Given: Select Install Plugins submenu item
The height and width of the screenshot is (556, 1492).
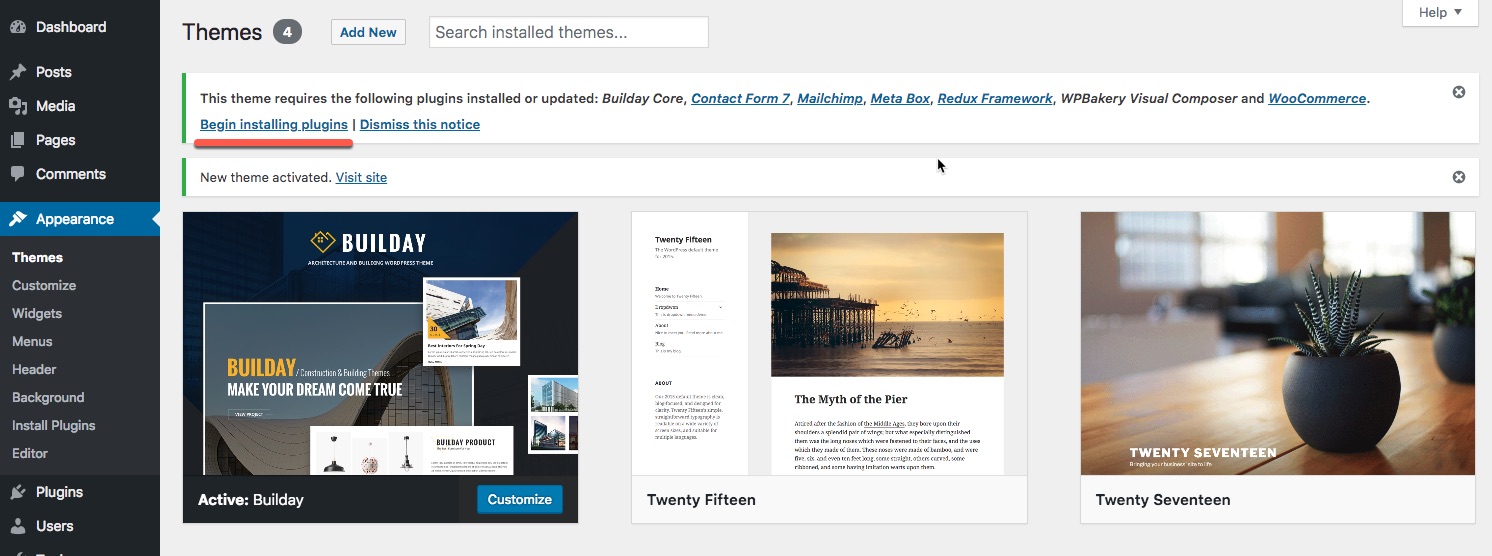Looking at the screenshot, I should pyautogui.click(x=54, y=425).
